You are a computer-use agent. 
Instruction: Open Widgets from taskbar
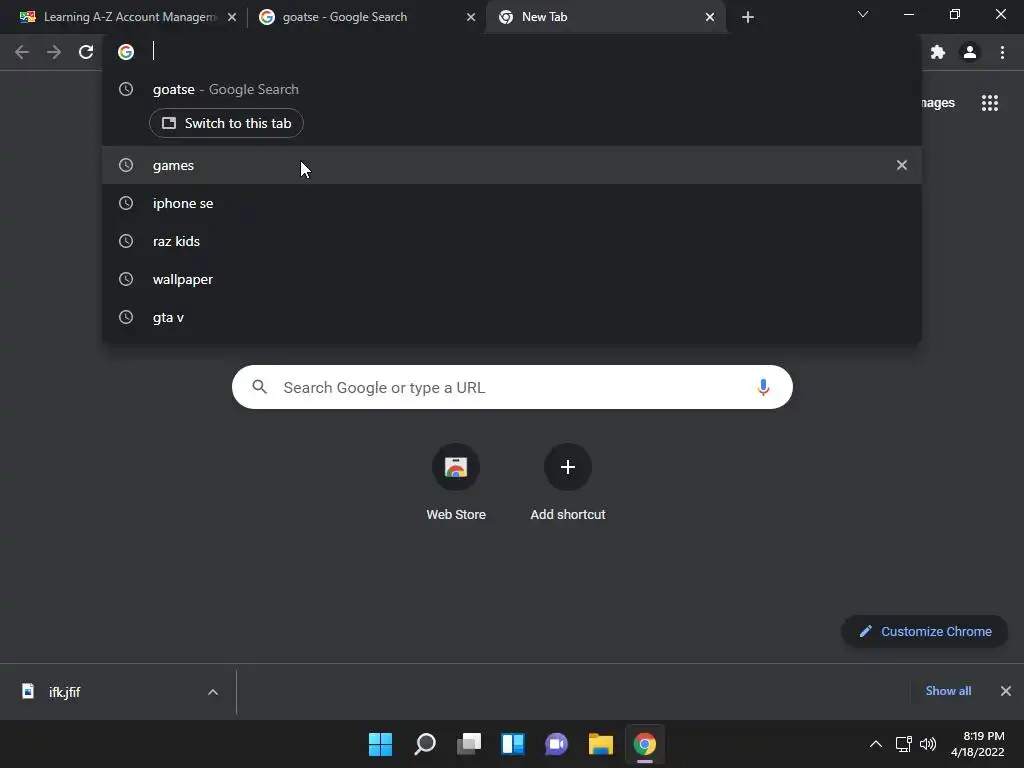tap(513, 744)
